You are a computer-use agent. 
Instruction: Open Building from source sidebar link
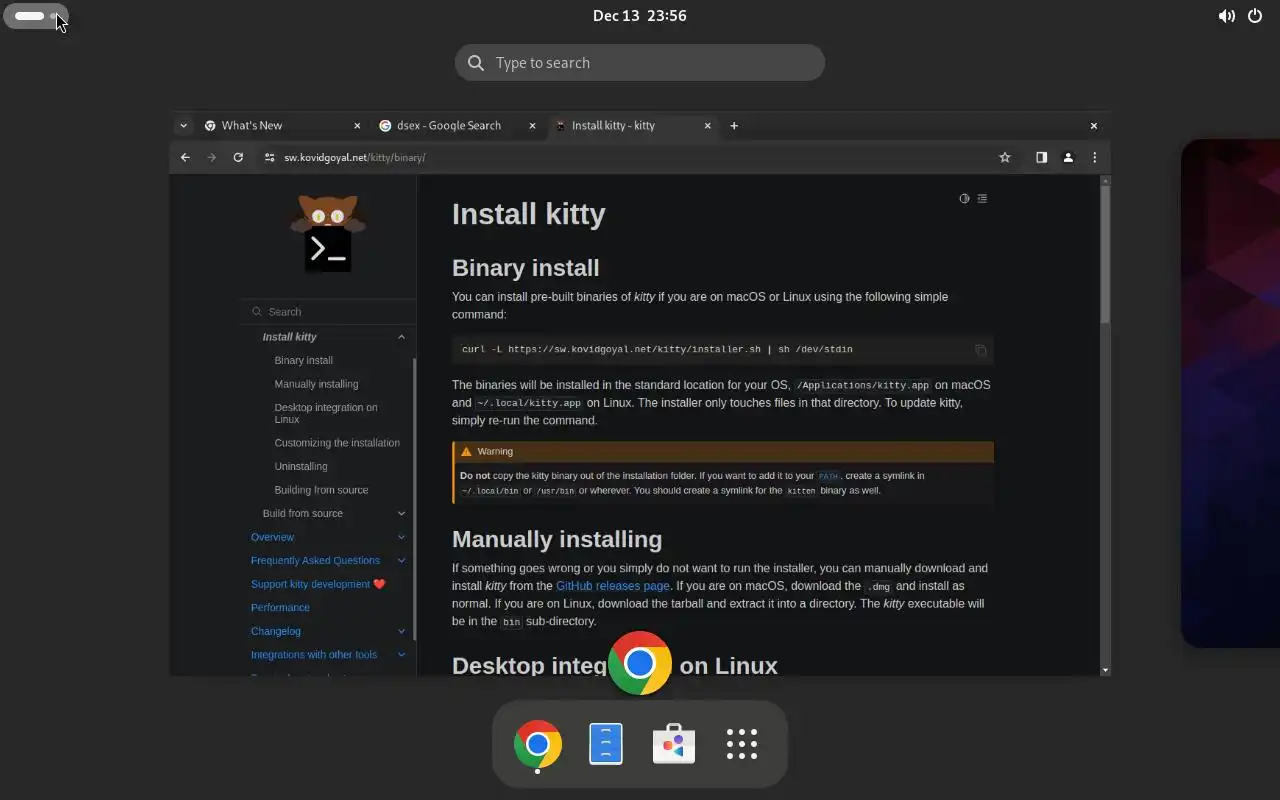(x=321, y=490)
